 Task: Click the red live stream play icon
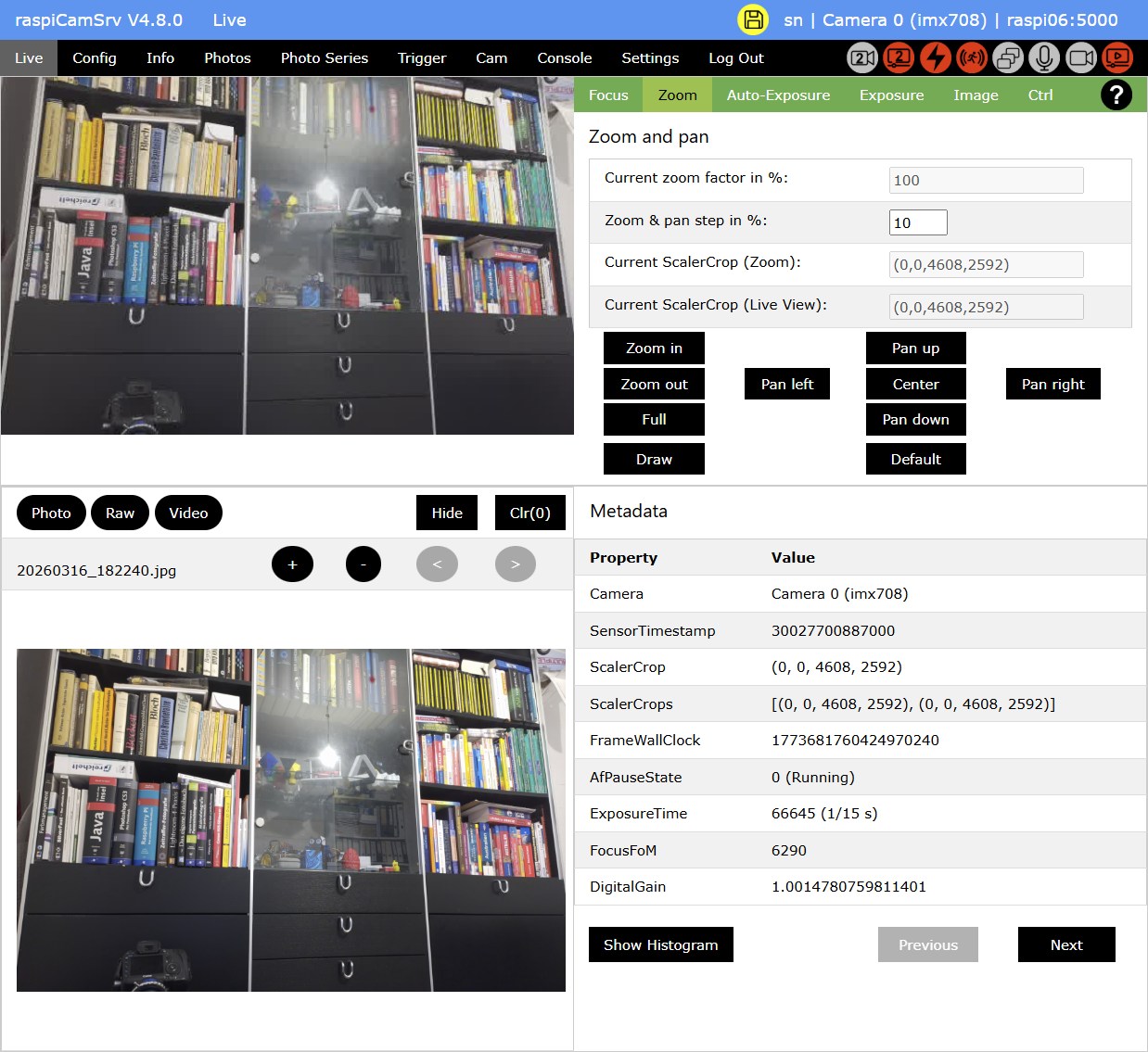[1117, 57]
